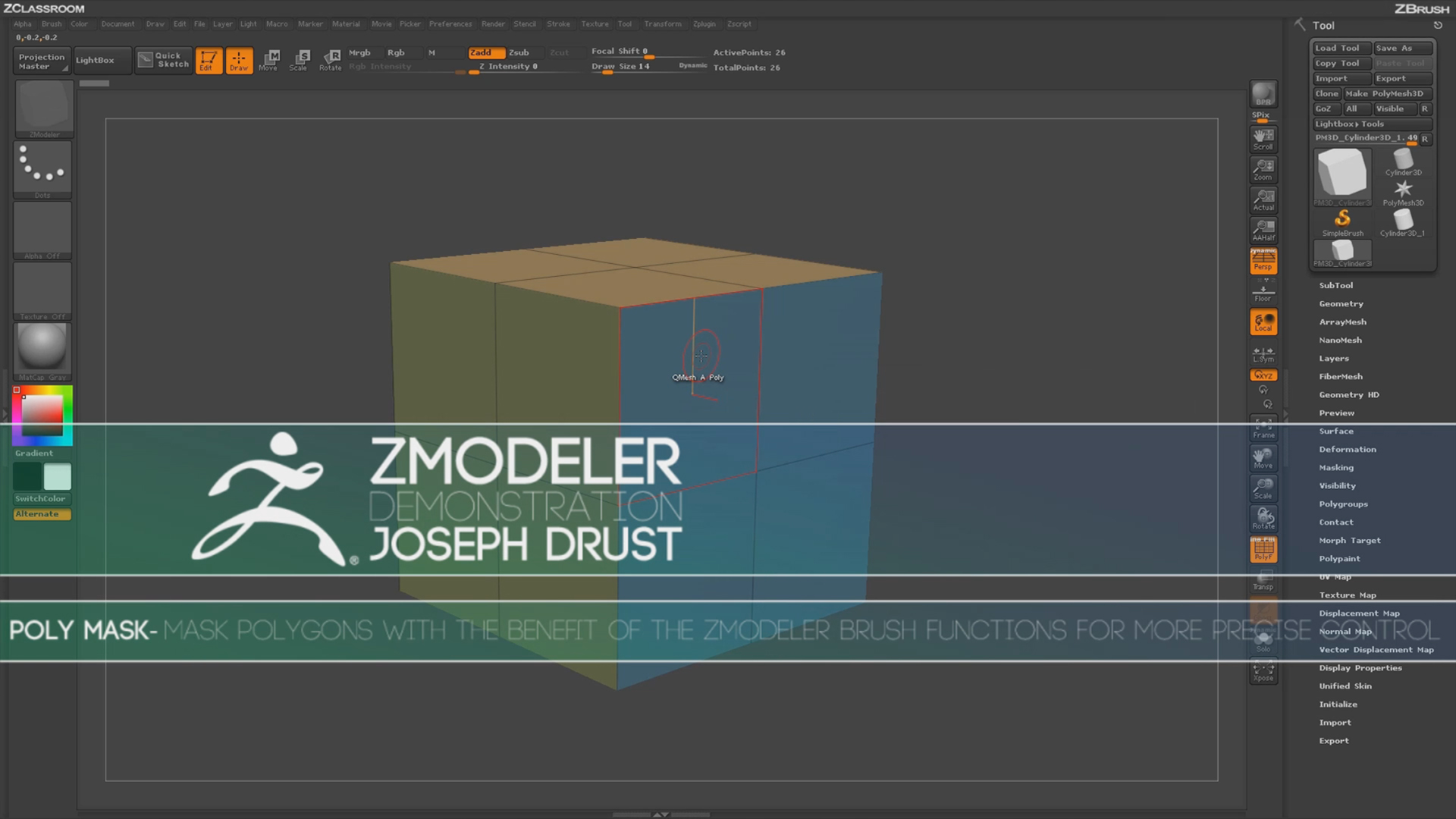Expand the SubTool subpalette

1335,285
